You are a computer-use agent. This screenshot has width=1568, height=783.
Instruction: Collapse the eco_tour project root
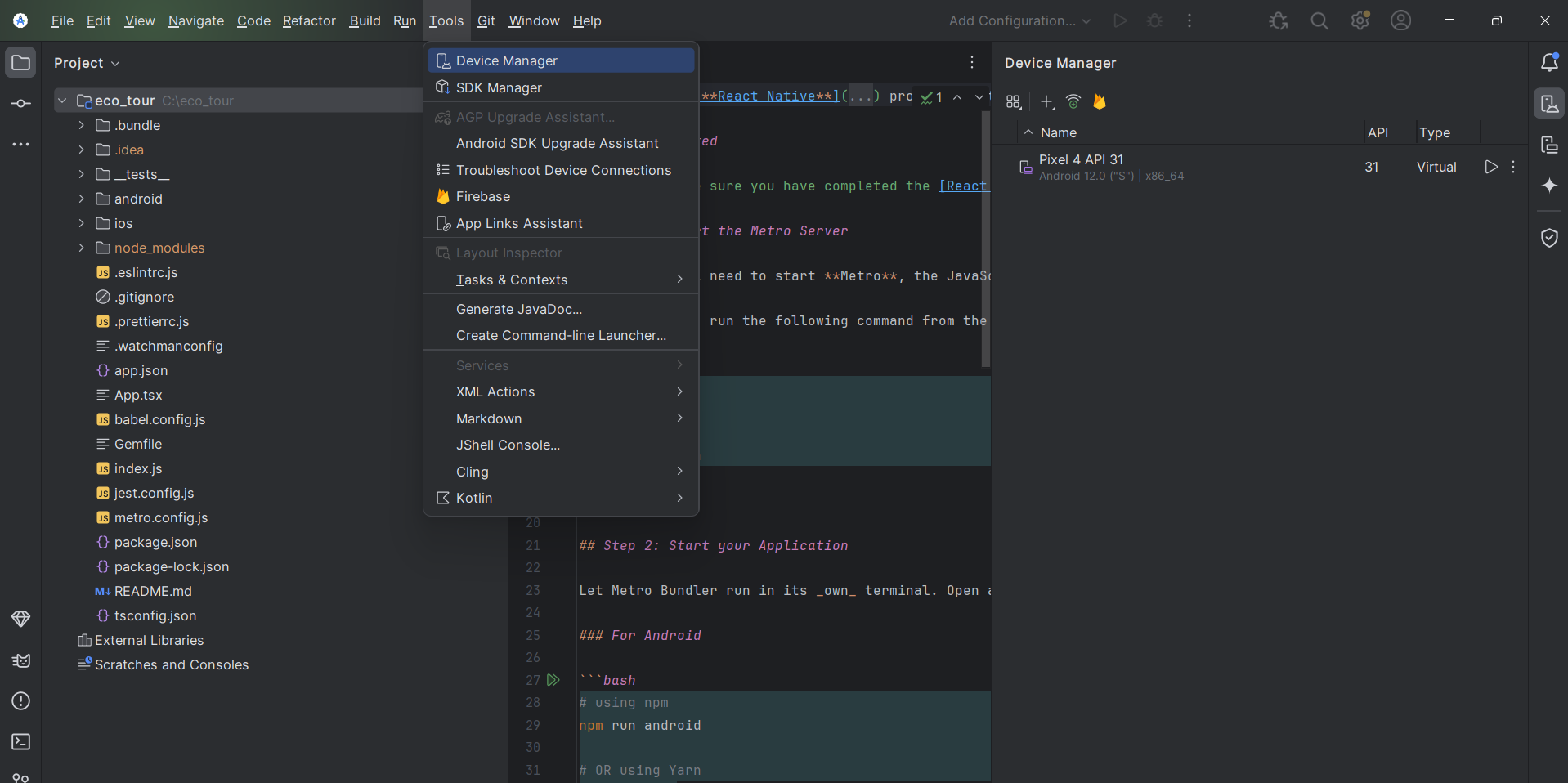click(x=62, y=101)
